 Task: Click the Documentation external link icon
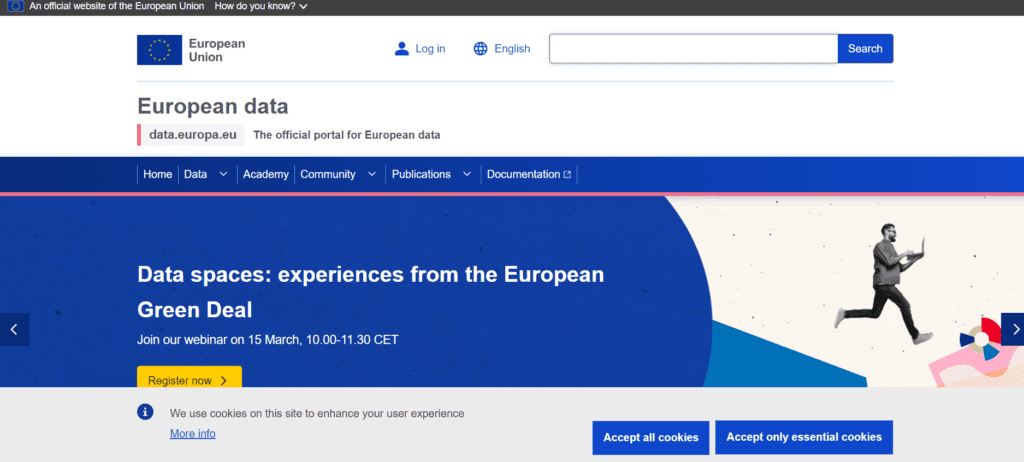click(x=568, y=174)
